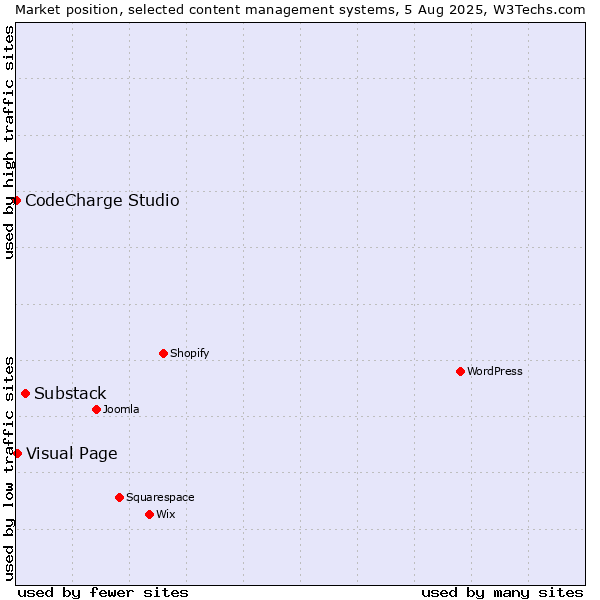Click the Shopify red data point
The image size is (600, 600).
163,353
